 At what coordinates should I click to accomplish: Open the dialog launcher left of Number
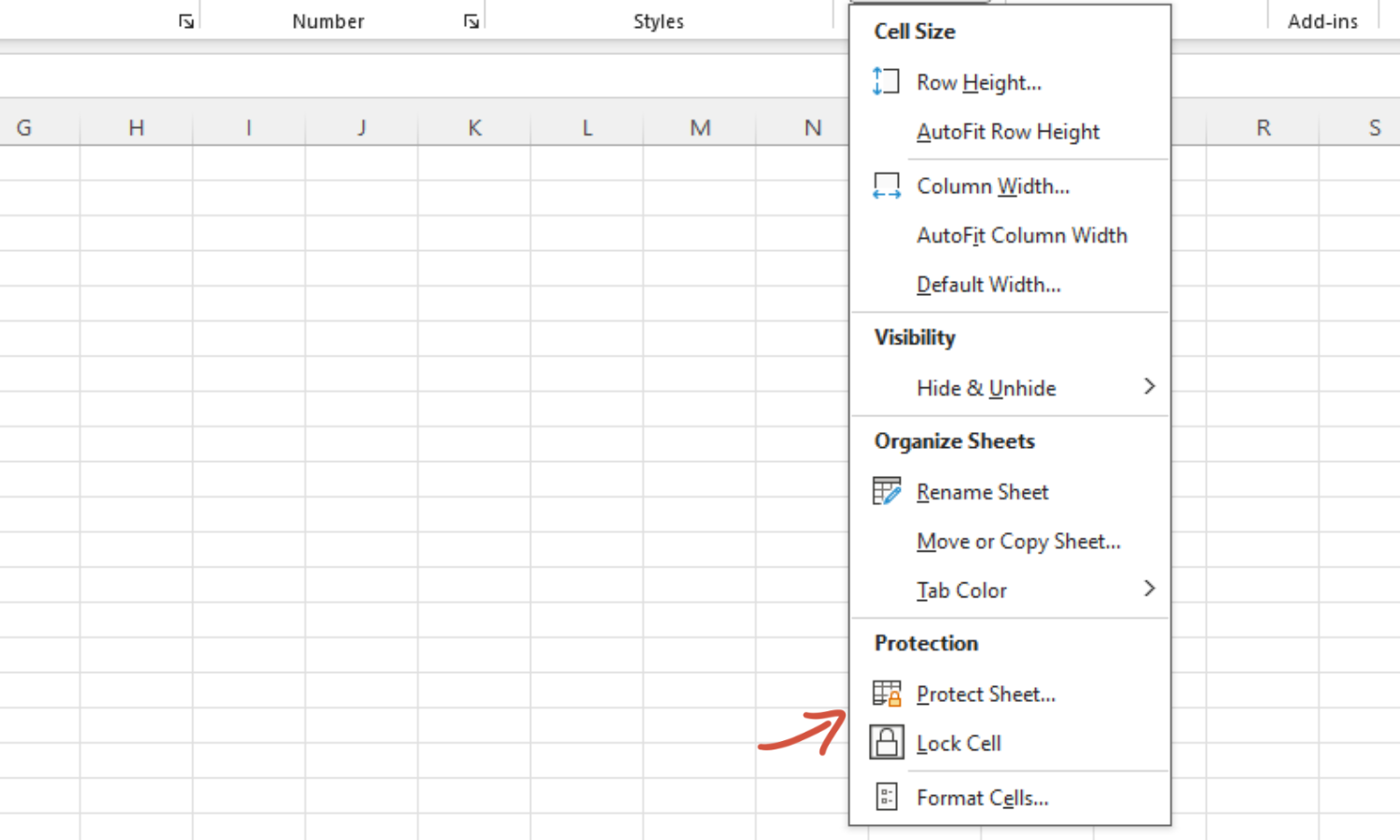click(186, 21)
